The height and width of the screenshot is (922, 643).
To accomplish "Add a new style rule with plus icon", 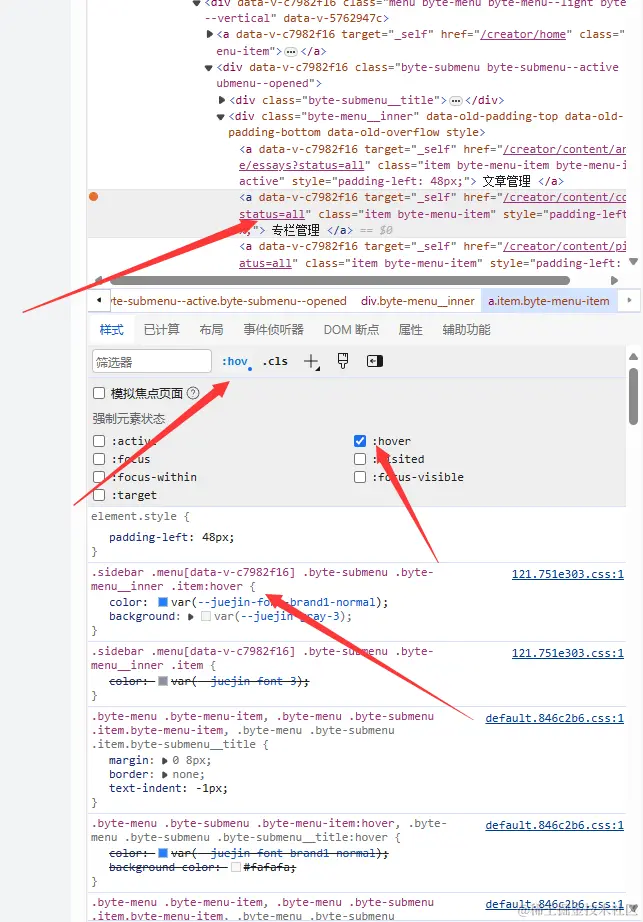I will click(x=311, y=361).
